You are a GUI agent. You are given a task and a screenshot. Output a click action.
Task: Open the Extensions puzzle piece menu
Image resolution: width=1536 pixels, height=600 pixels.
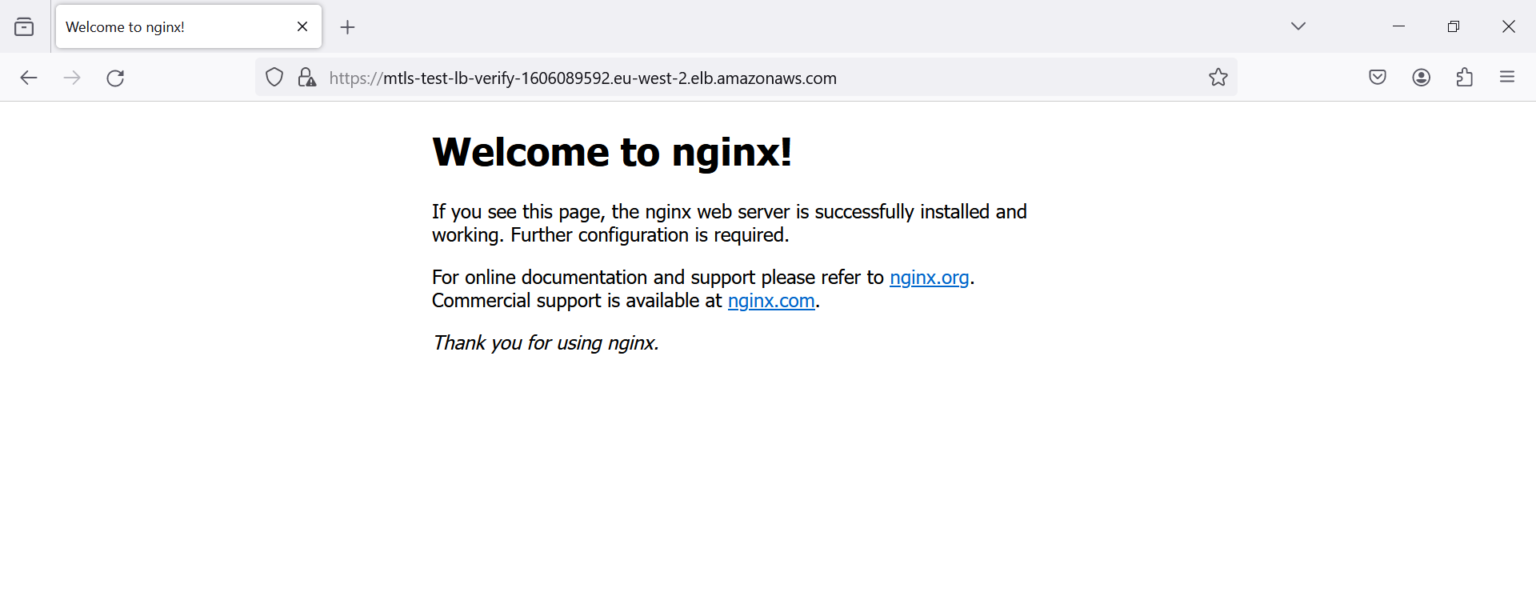coord(1464,78)
